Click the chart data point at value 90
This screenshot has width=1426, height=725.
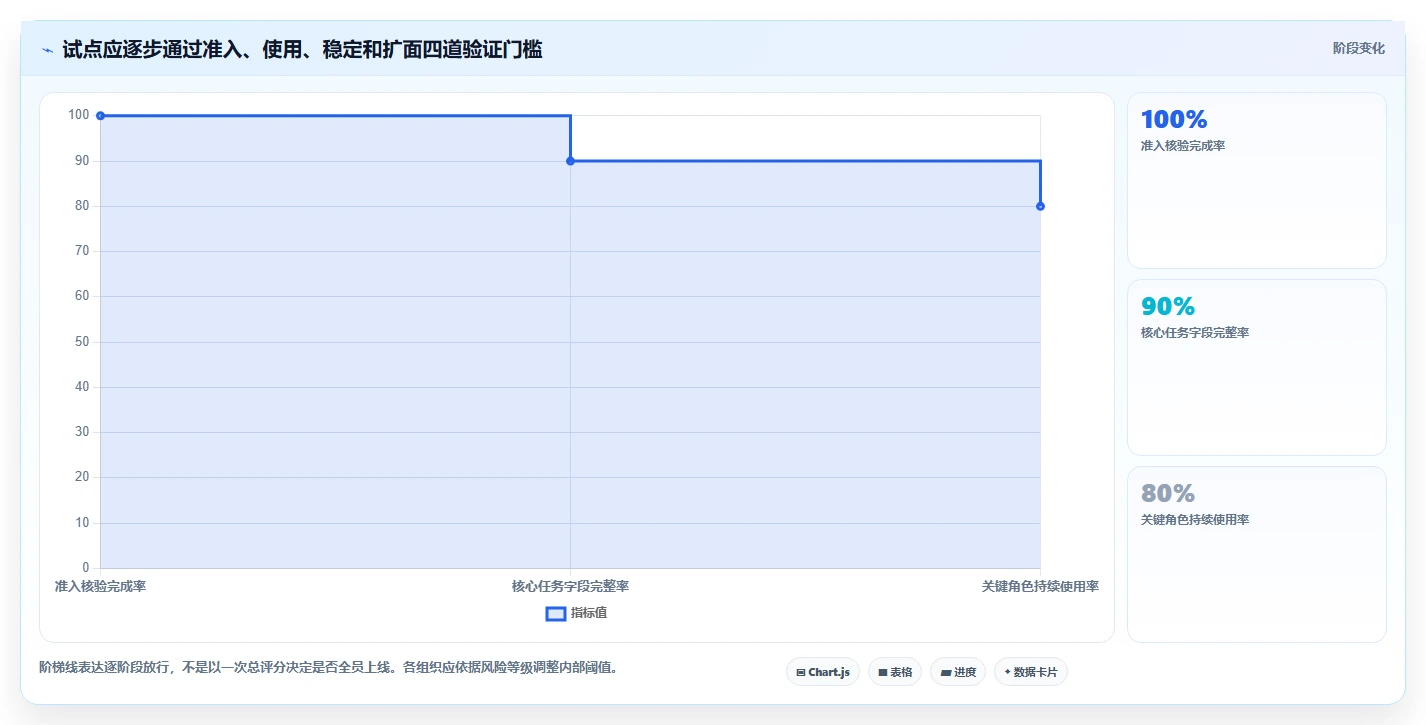(570, 161)
